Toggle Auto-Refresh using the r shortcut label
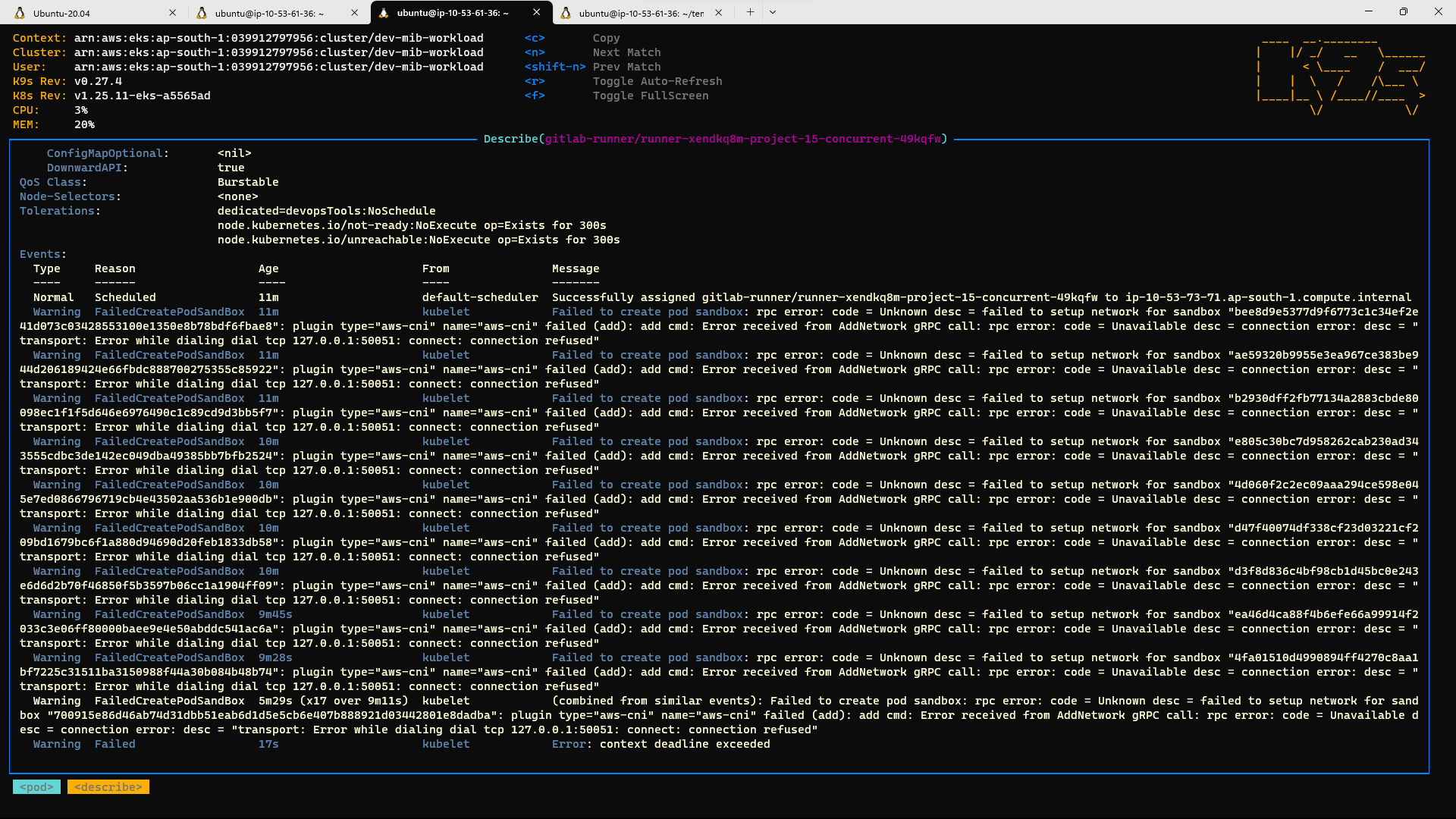The image size is (1456, 819). click(x=535, y=81)
